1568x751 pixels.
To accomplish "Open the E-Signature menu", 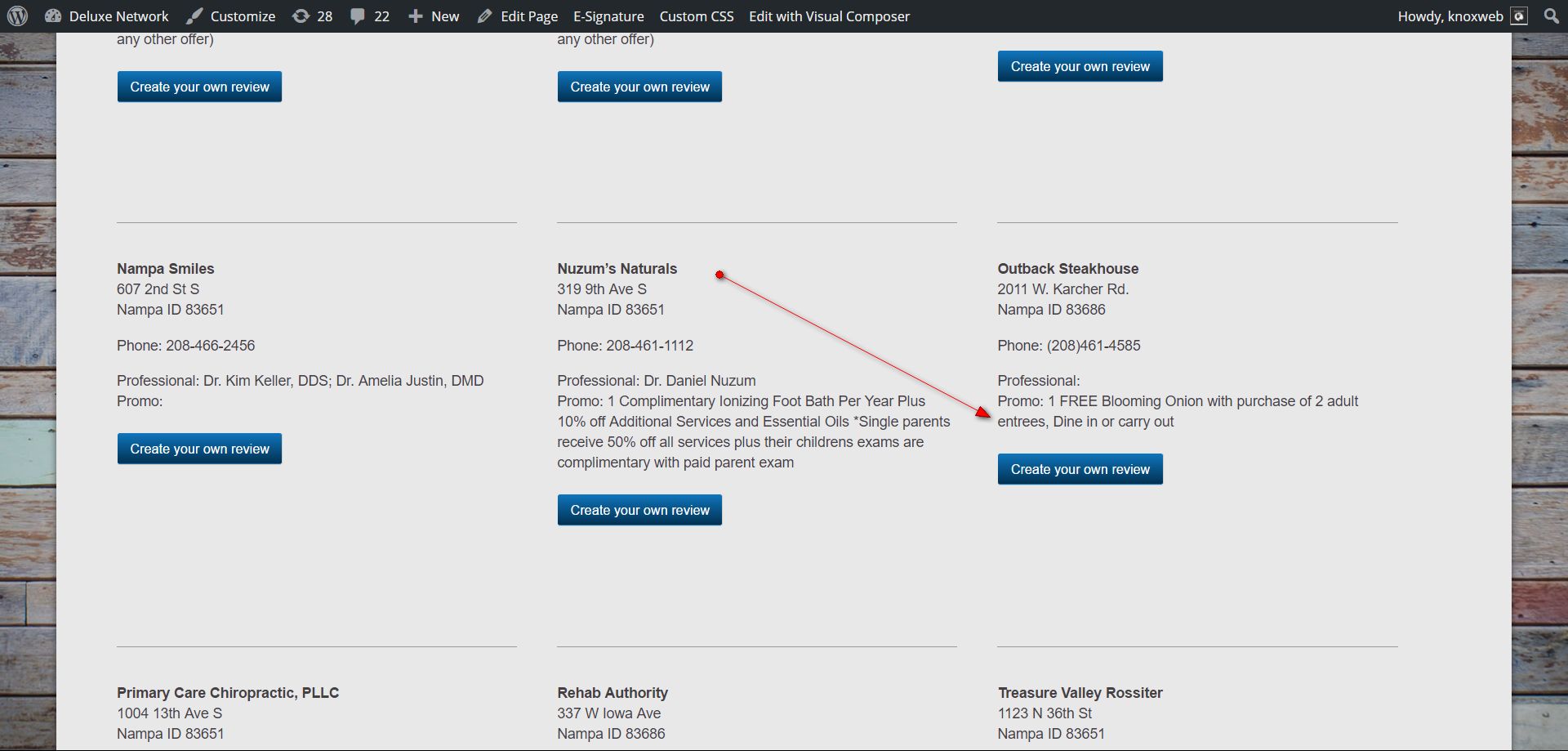I will click(x=608, y=16).
